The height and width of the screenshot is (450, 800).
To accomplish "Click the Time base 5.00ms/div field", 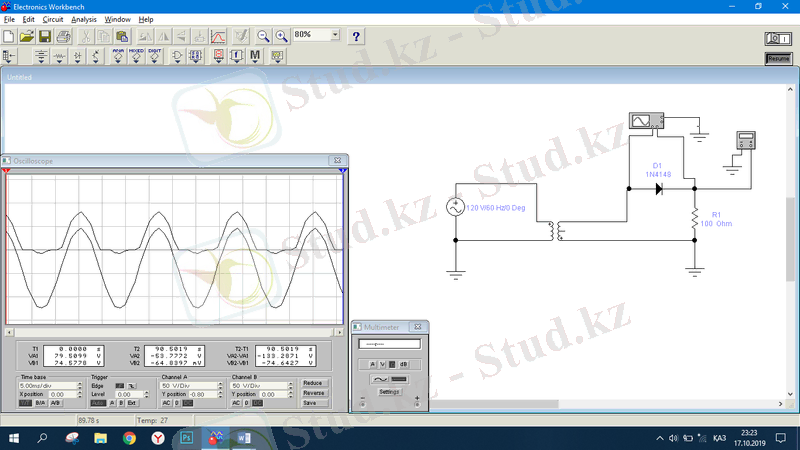I will (47, 386).
